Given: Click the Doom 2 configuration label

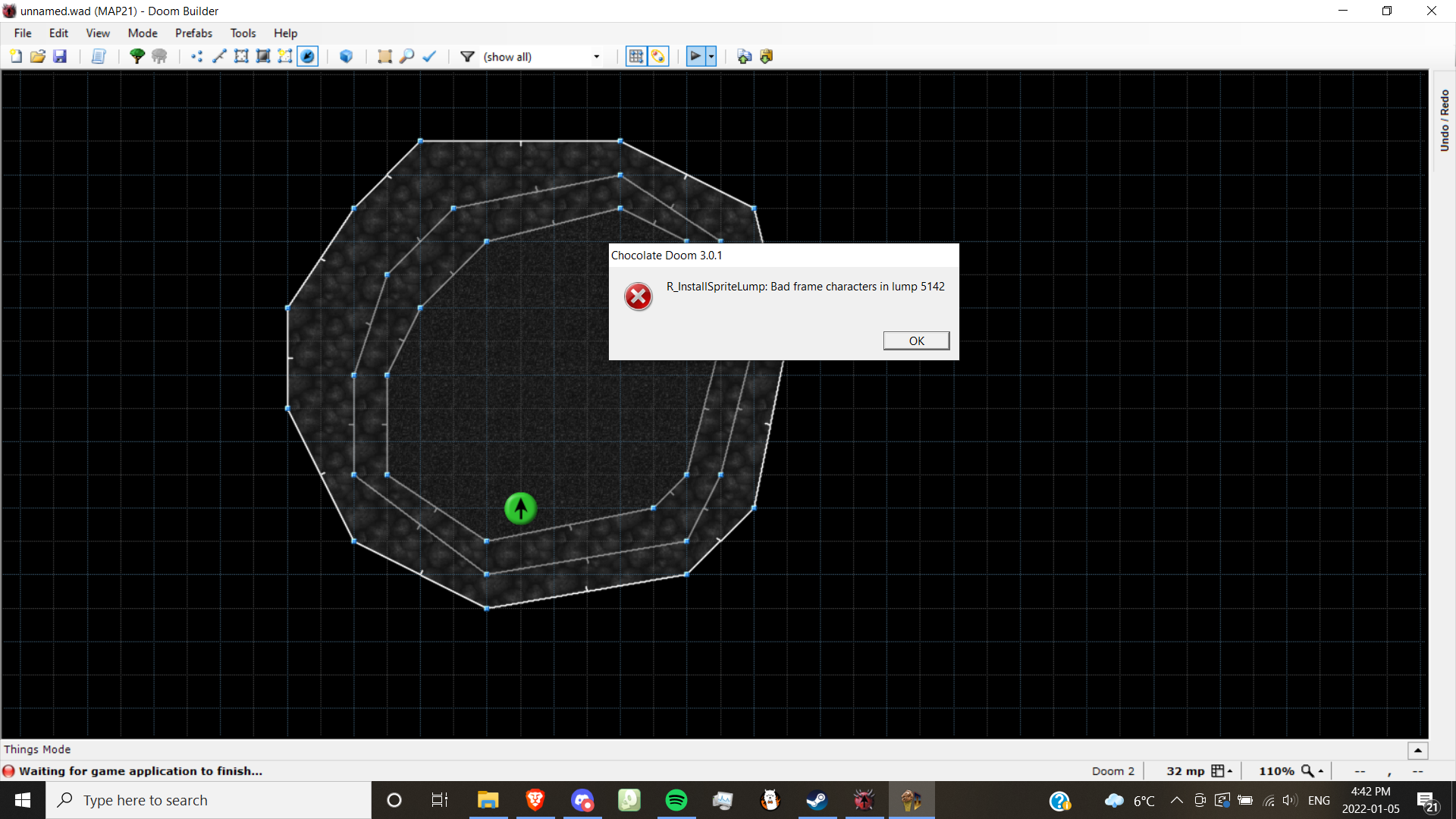Looking at the screenshot, I should [1112, 770].
